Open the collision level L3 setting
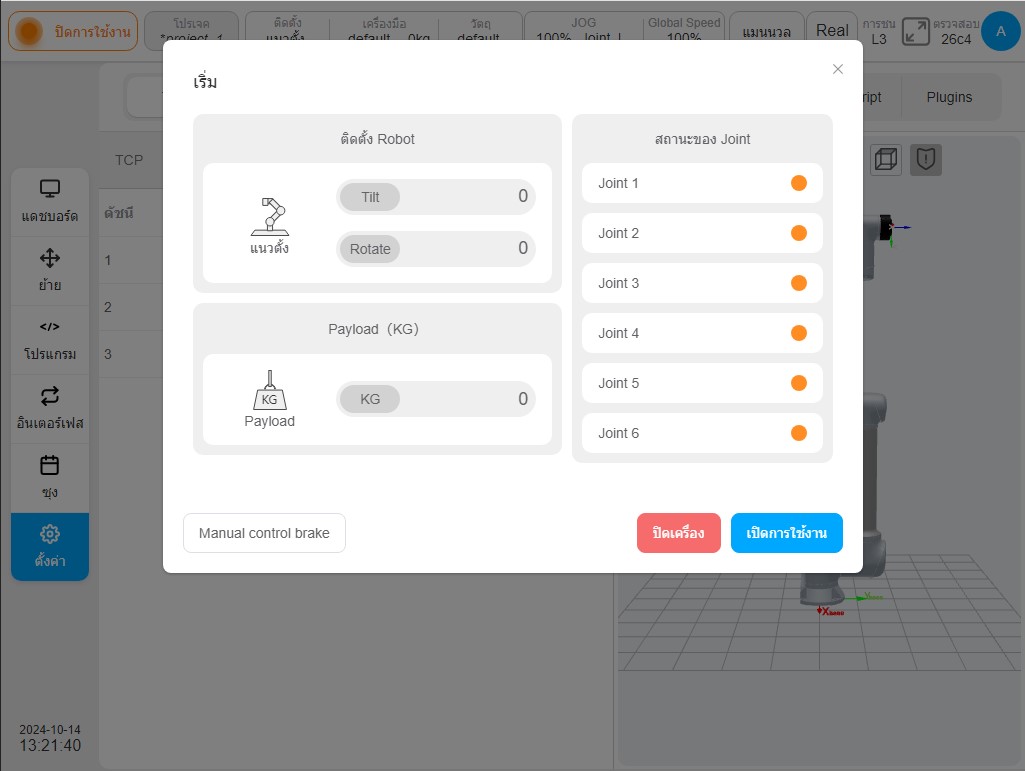This screenshot has width=1025, height=771. pyautogui.click(x=879, y=31)
